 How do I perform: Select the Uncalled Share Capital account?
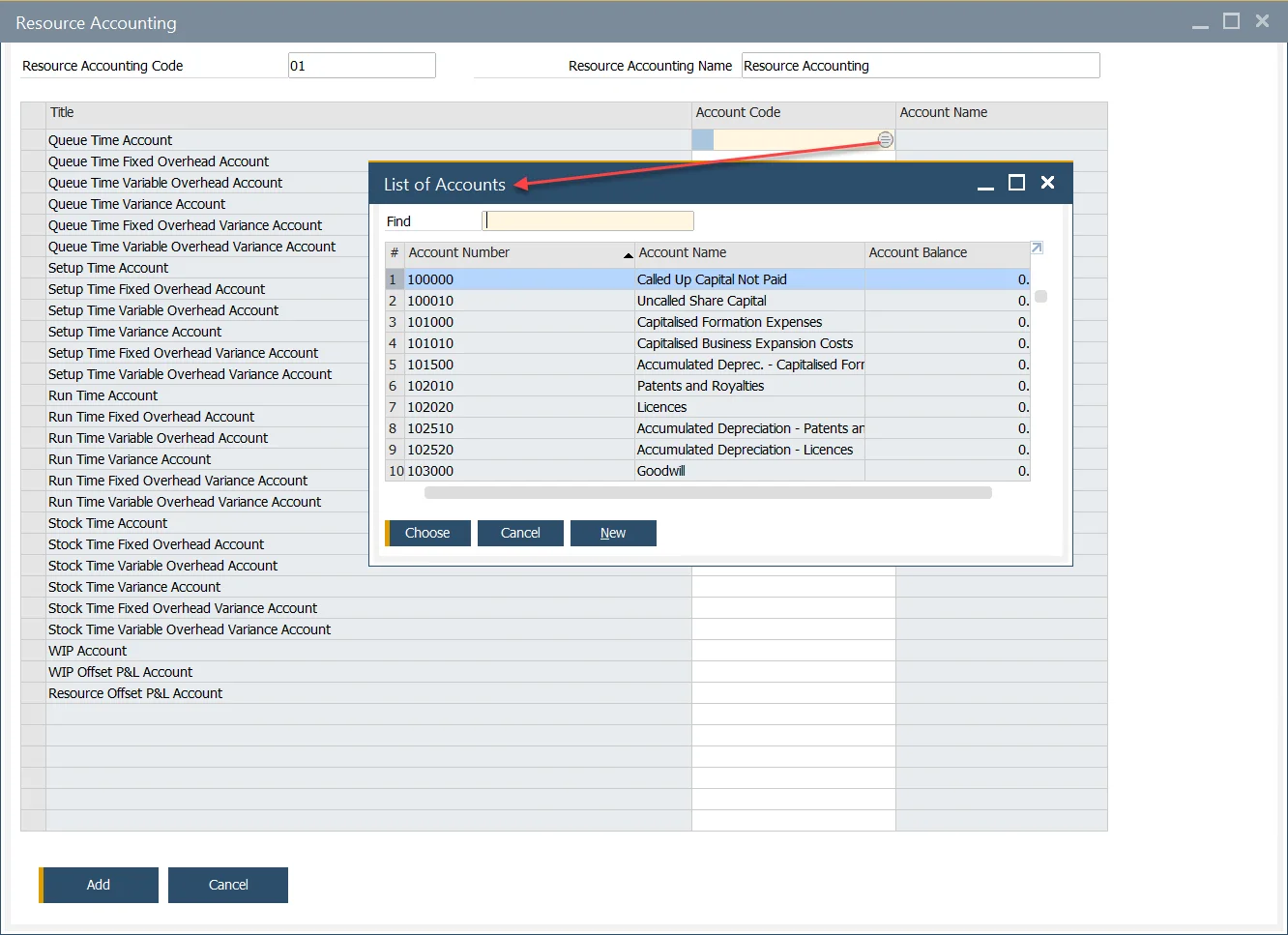[x=701, y=300]
